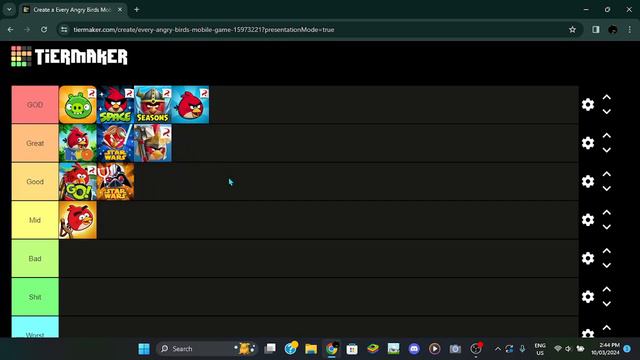Select Bad Piggies icon in GOD tier

tap(78, 104)
